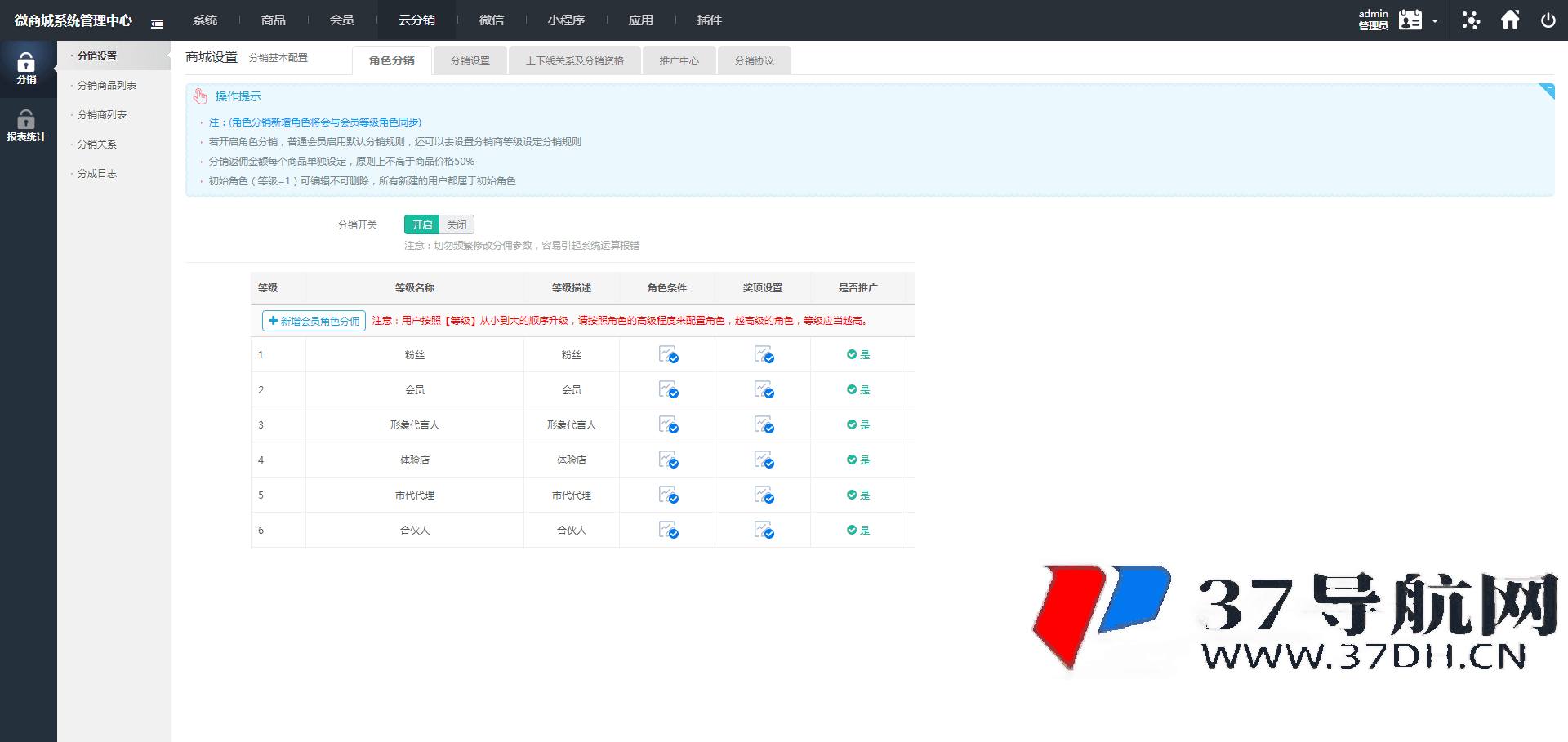The width and height of the screenshot is (1568, 742).
Task: Open the 云分销 top menu
Action: tap(416, 20)
